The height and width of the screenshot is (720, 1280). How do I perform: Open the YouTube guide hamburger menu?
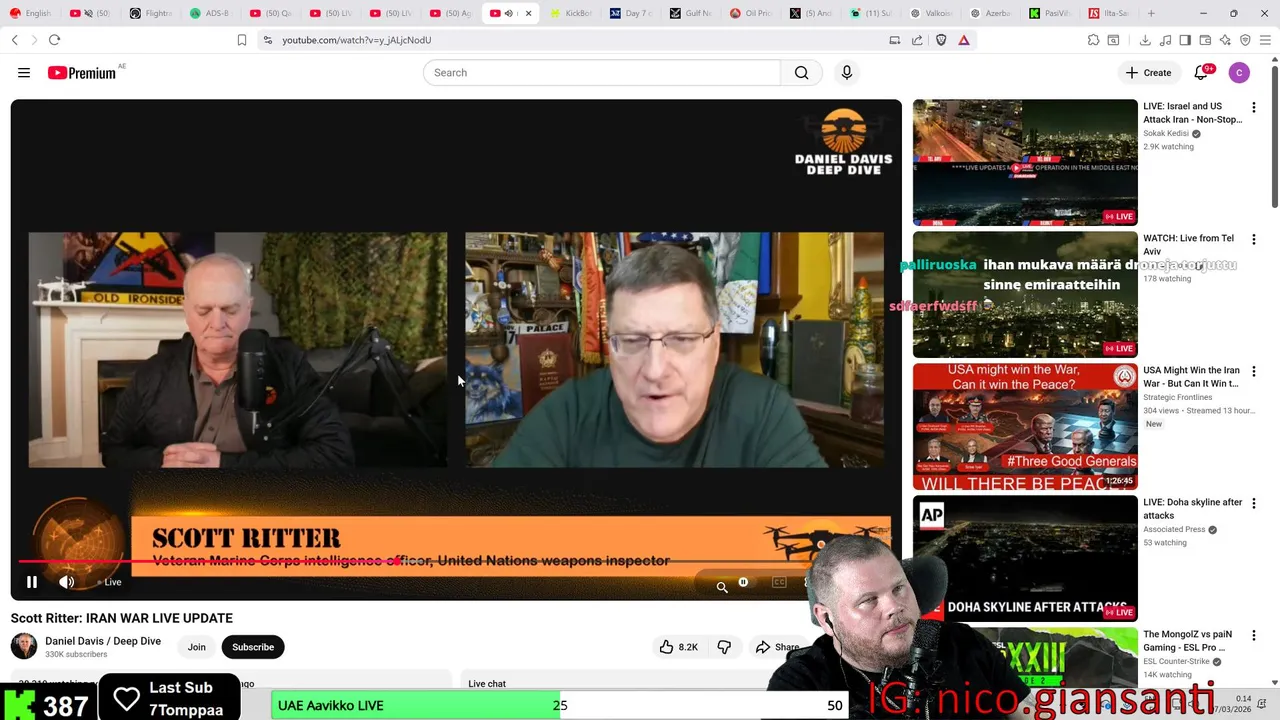point(24,73)
